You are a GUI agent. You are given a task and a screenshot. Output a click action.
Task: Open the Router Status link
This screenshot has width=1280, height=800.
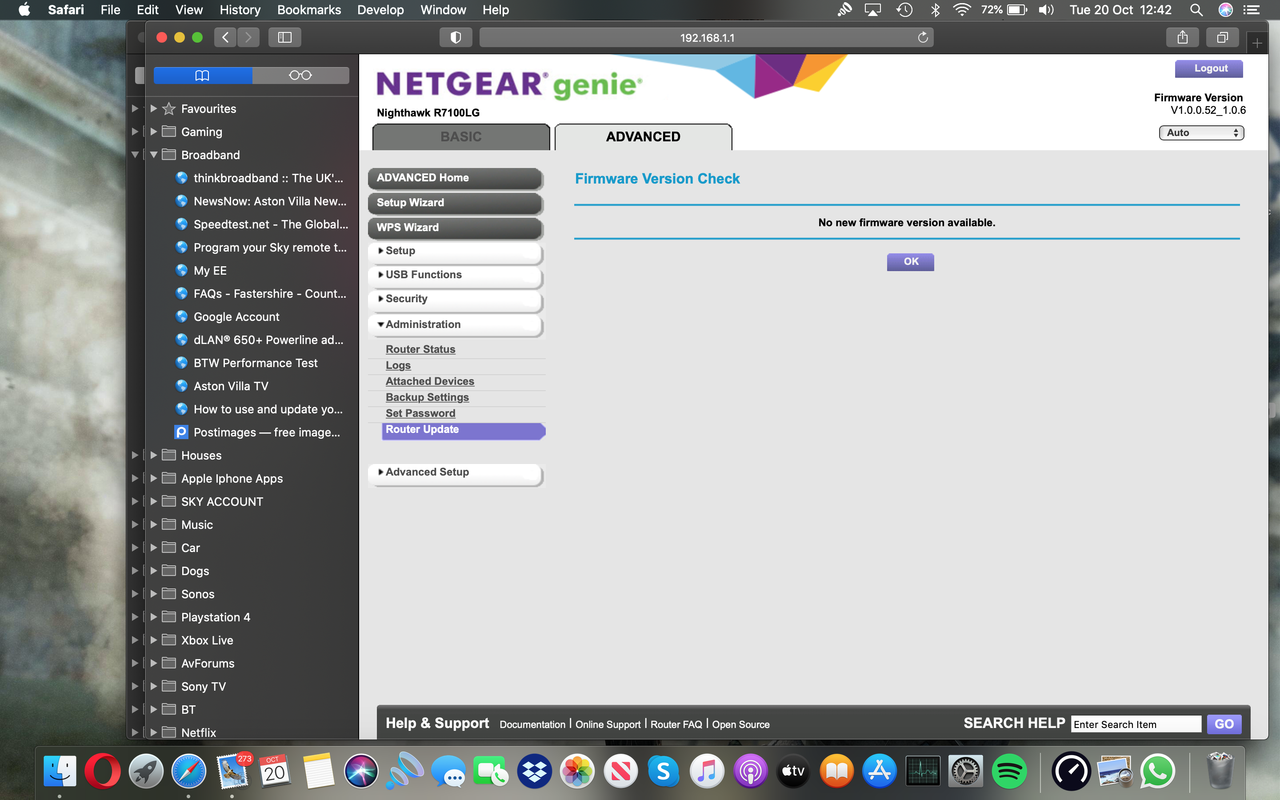[x=420, y=350]
